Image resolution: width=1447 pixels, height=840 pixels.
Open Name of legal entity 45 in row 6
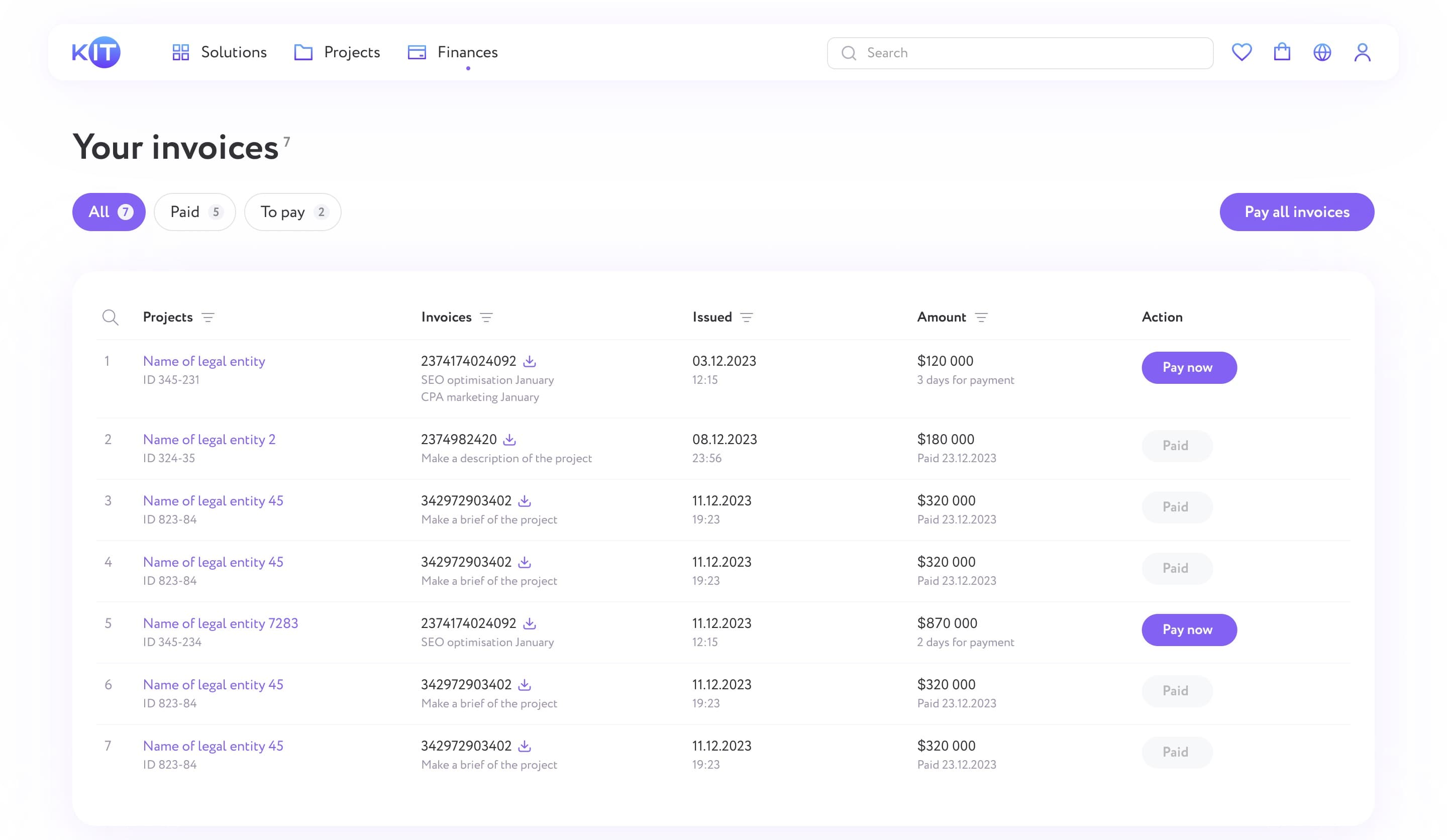click(213, 685)
